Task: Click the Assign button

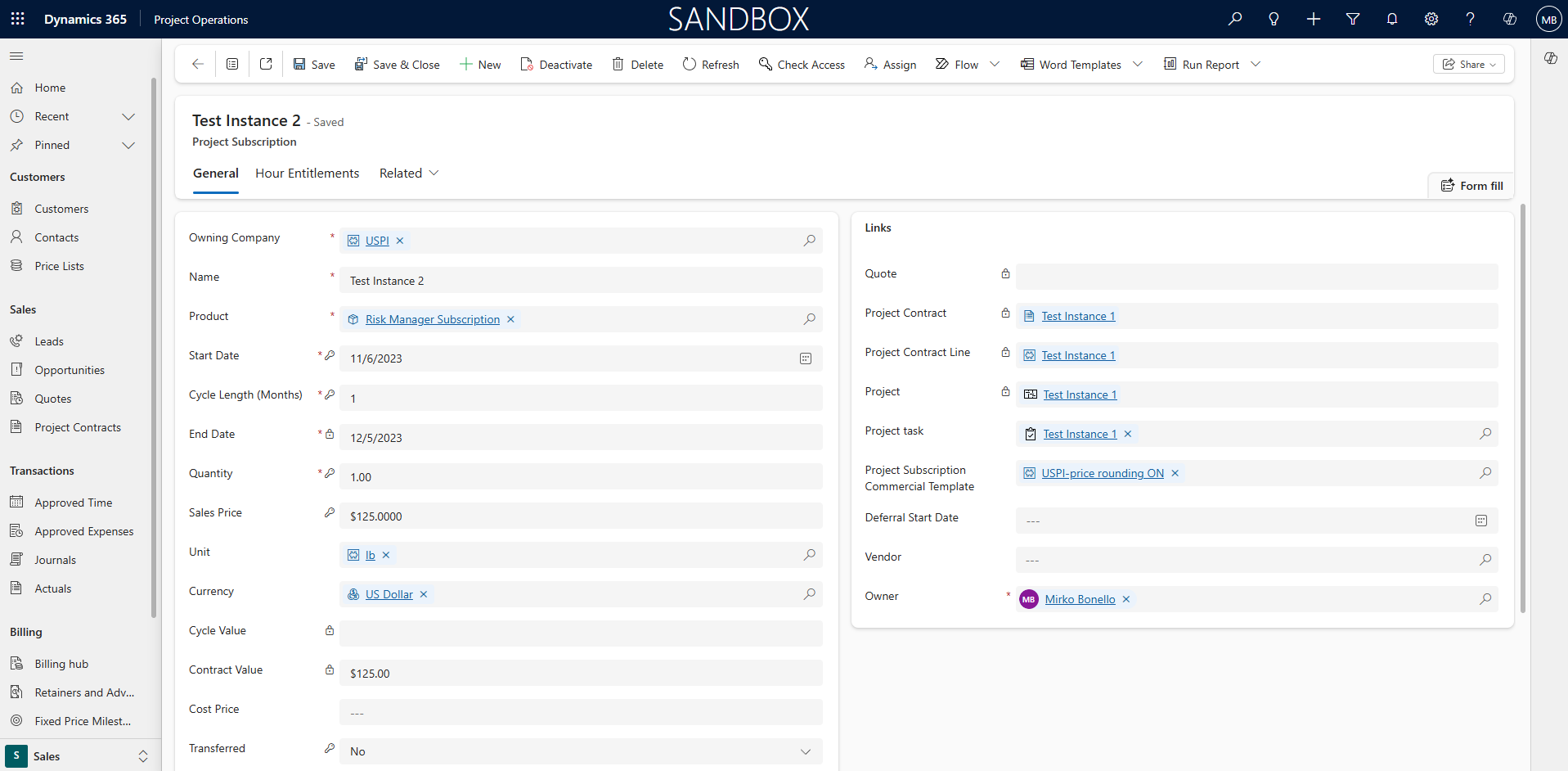Action: click(890, 64)
